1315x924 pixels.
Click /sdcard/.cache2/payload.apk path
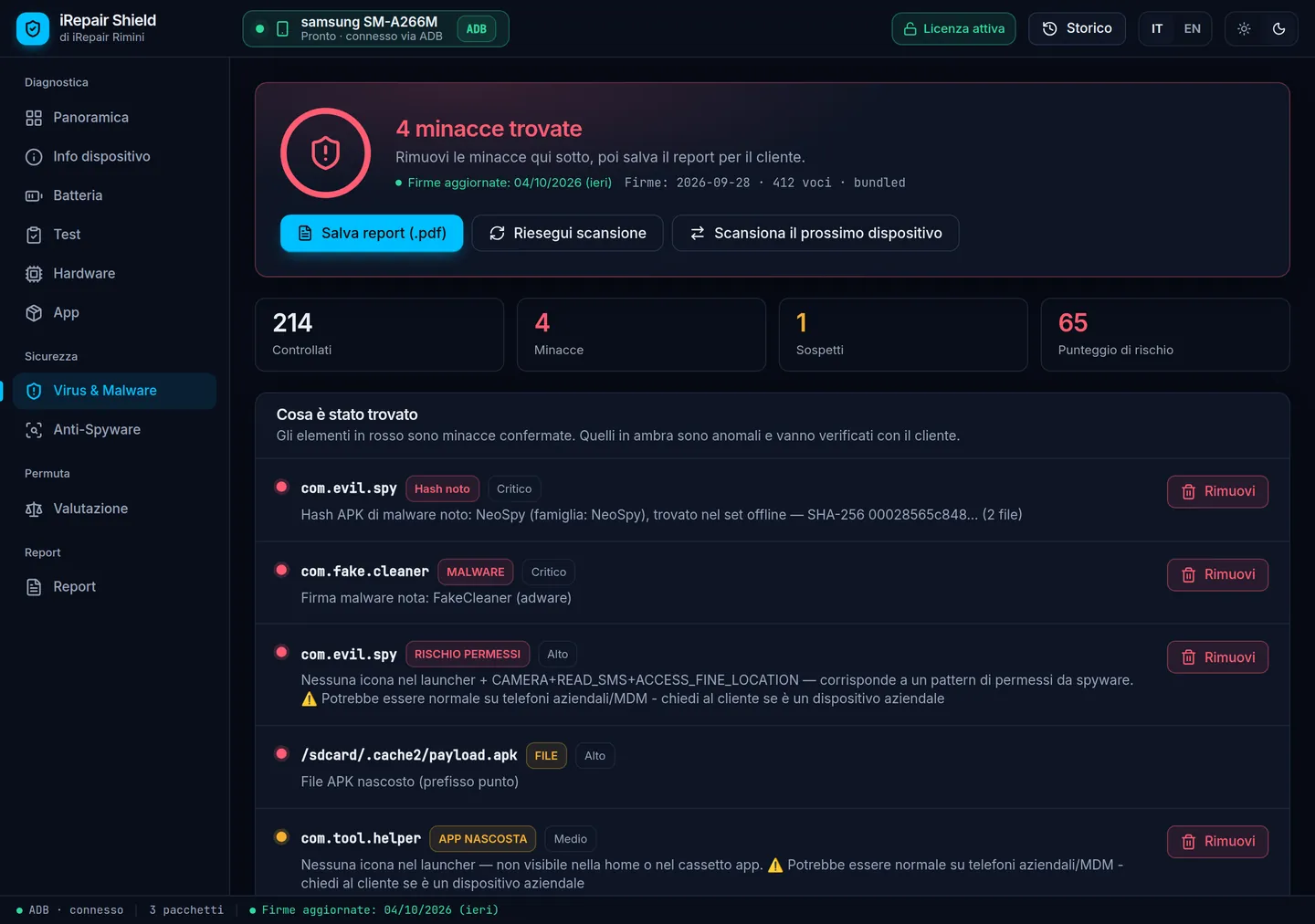point(409,755)
